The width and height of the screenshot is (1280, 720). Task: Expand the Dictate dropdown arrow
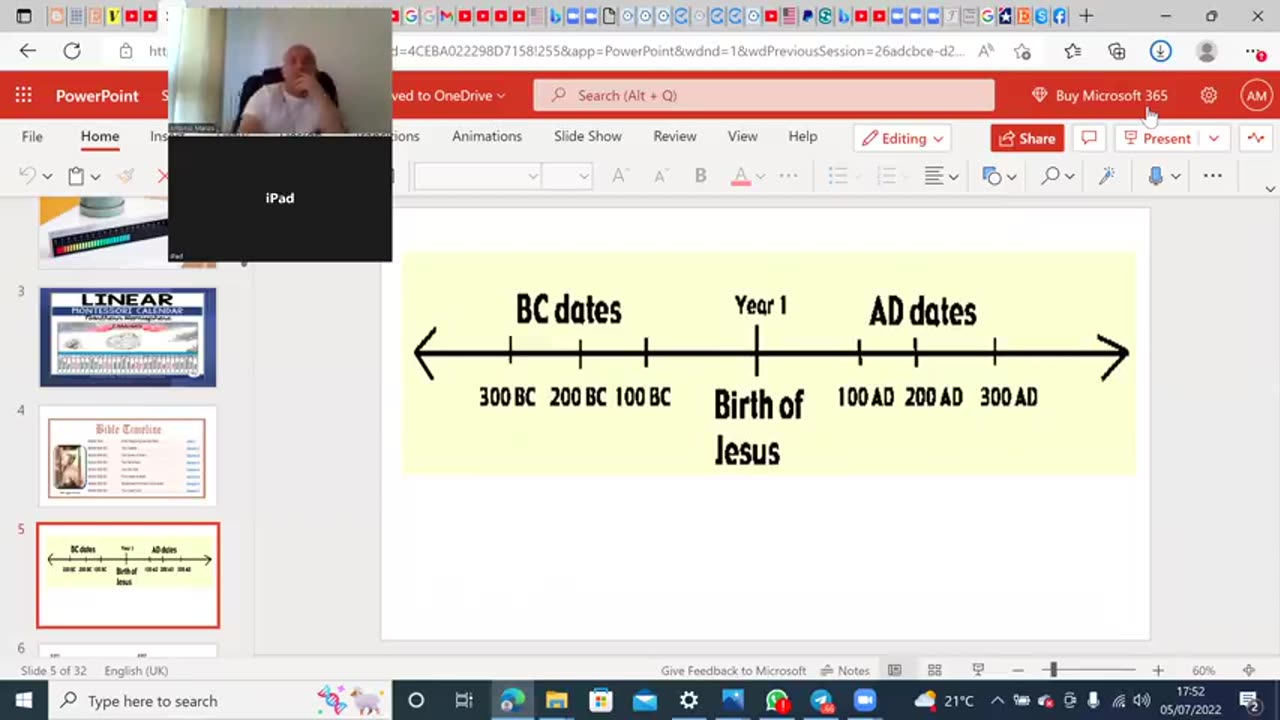point(1175,176)
